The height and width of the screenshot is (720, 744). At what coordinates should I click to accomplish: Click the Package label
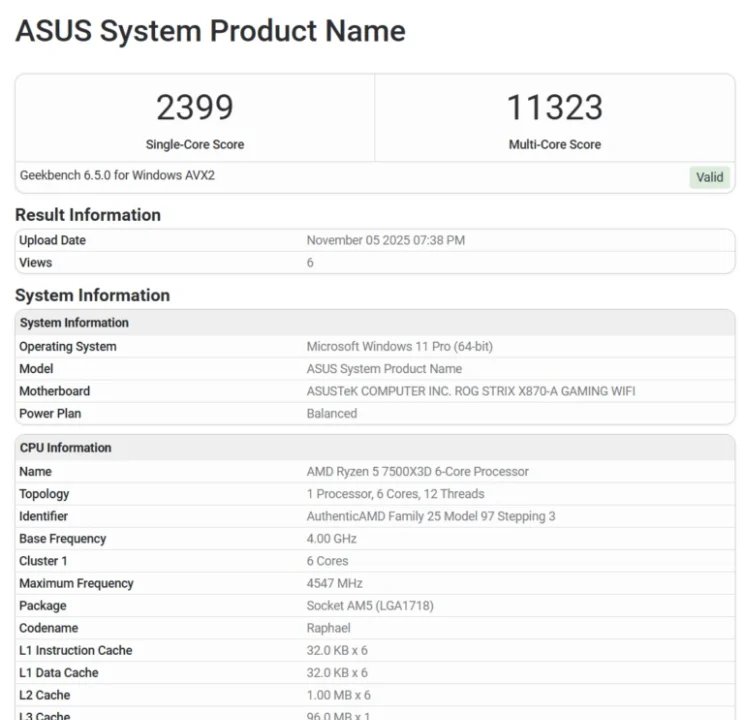43,606
